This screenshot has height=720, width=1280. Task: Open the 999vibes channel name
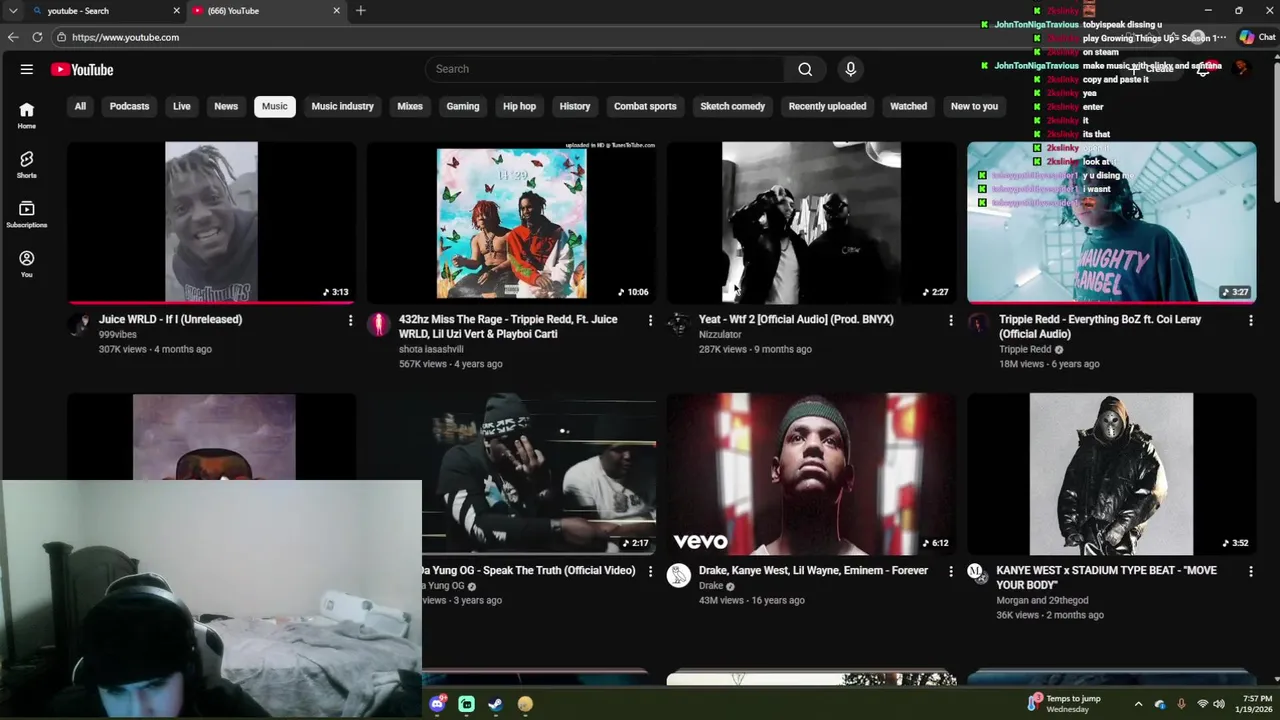[118, 335]
